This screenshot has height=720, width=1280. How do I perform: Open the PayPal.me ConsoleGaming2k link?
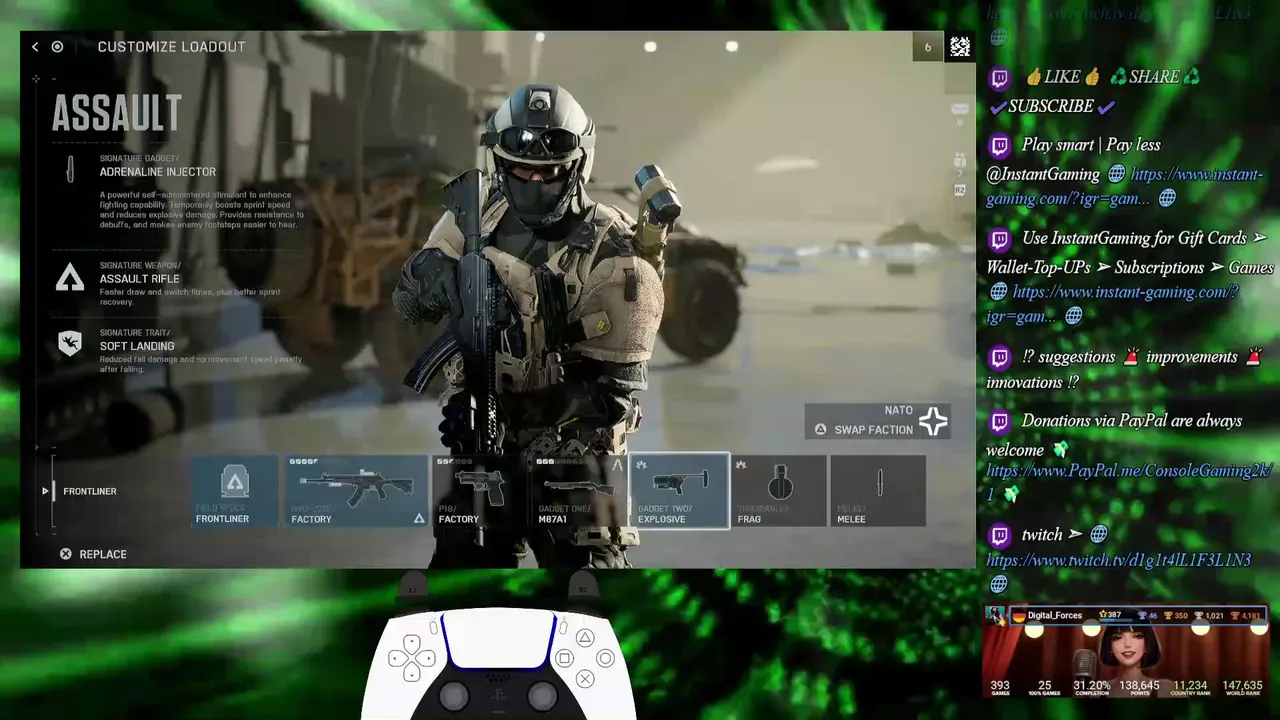pos(1129,482)
